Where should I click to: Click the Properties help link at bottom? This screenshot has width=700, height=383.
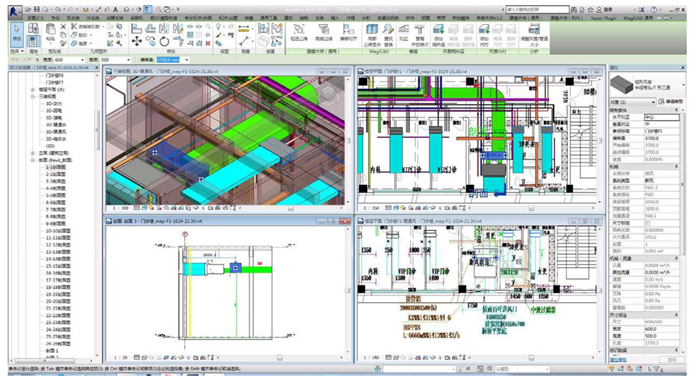click(x=618, y=359)
